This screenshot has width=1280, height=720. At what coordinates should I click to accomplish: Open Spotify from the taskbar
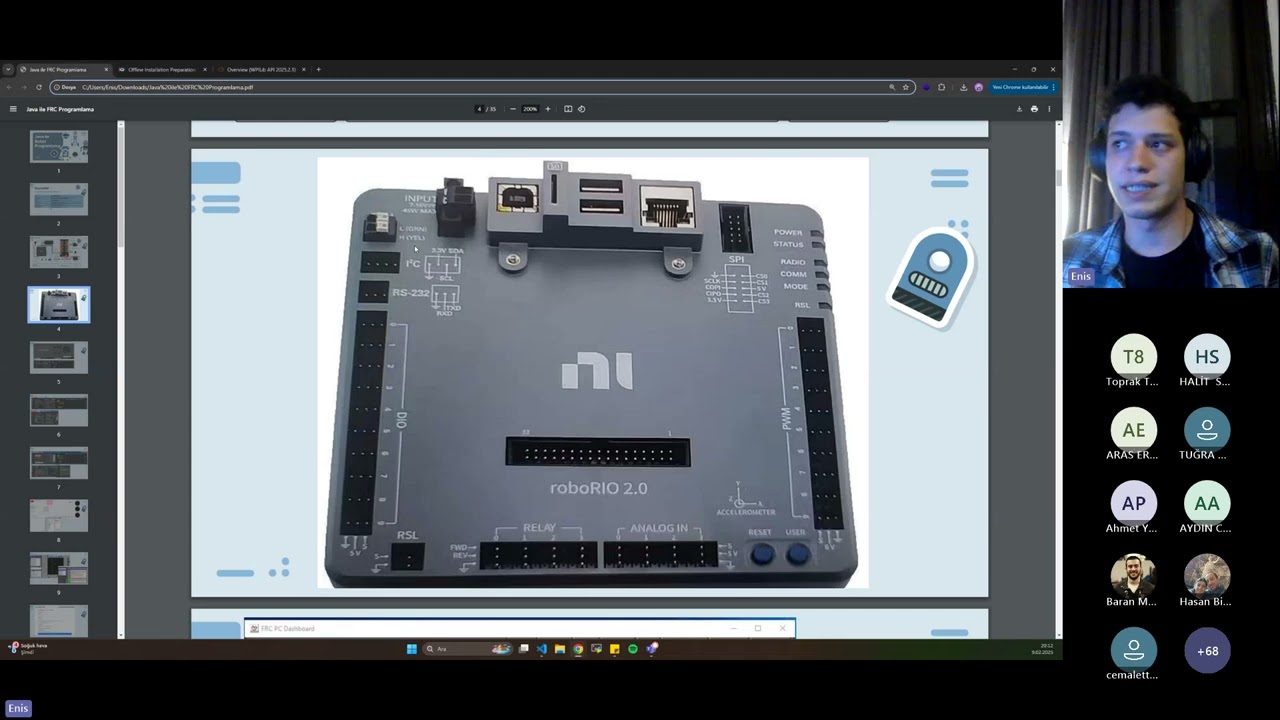(633, 649)
